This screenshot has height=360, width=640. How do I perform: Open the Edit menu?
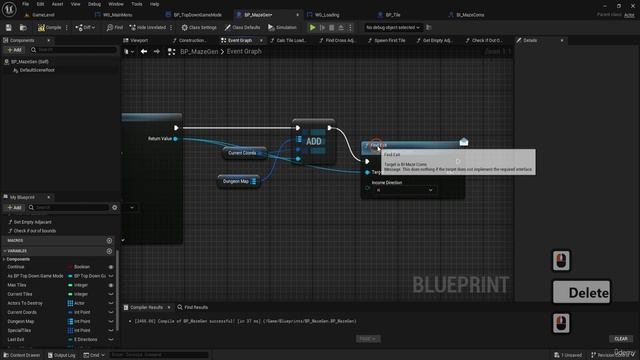pyautogui.click(x=40, y=4)
